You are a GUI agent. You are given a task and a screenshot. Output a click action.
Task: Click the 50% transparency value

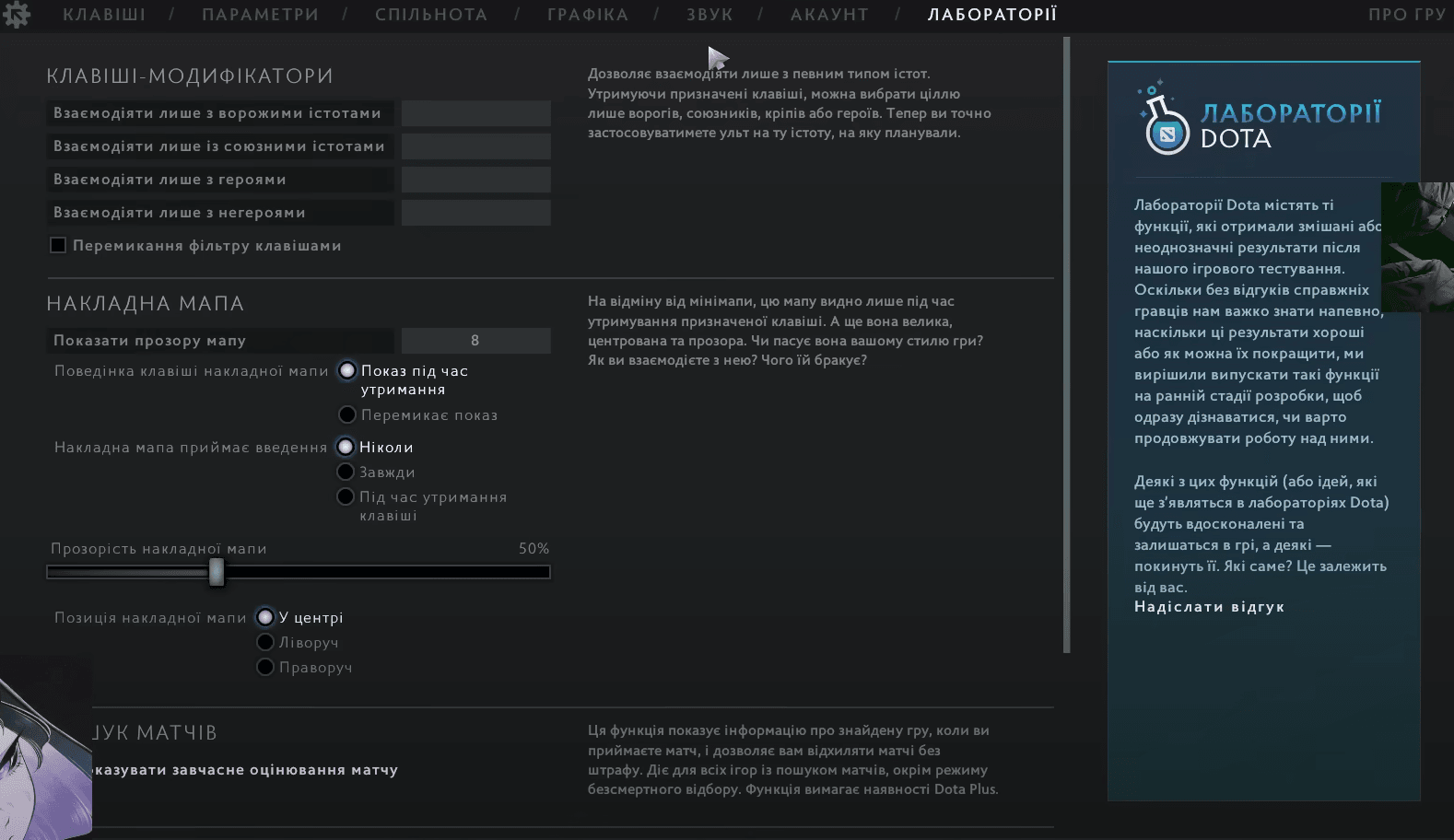click(534, 549)
